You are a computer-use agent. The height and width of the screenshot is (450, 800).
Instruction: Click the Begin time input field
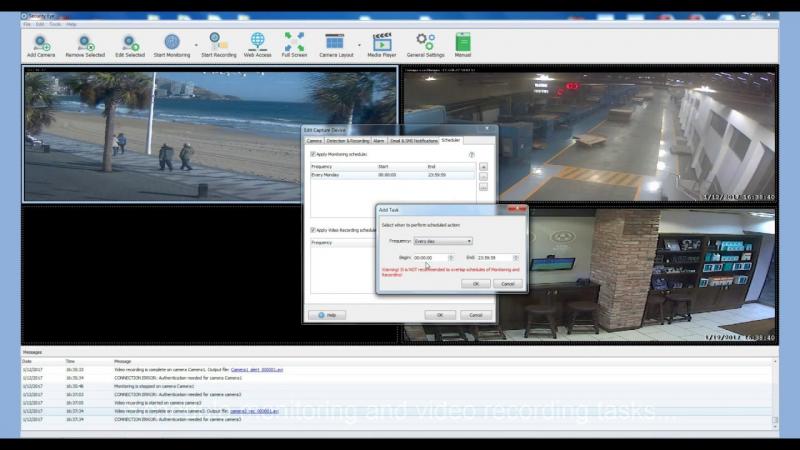pos(430,258)
